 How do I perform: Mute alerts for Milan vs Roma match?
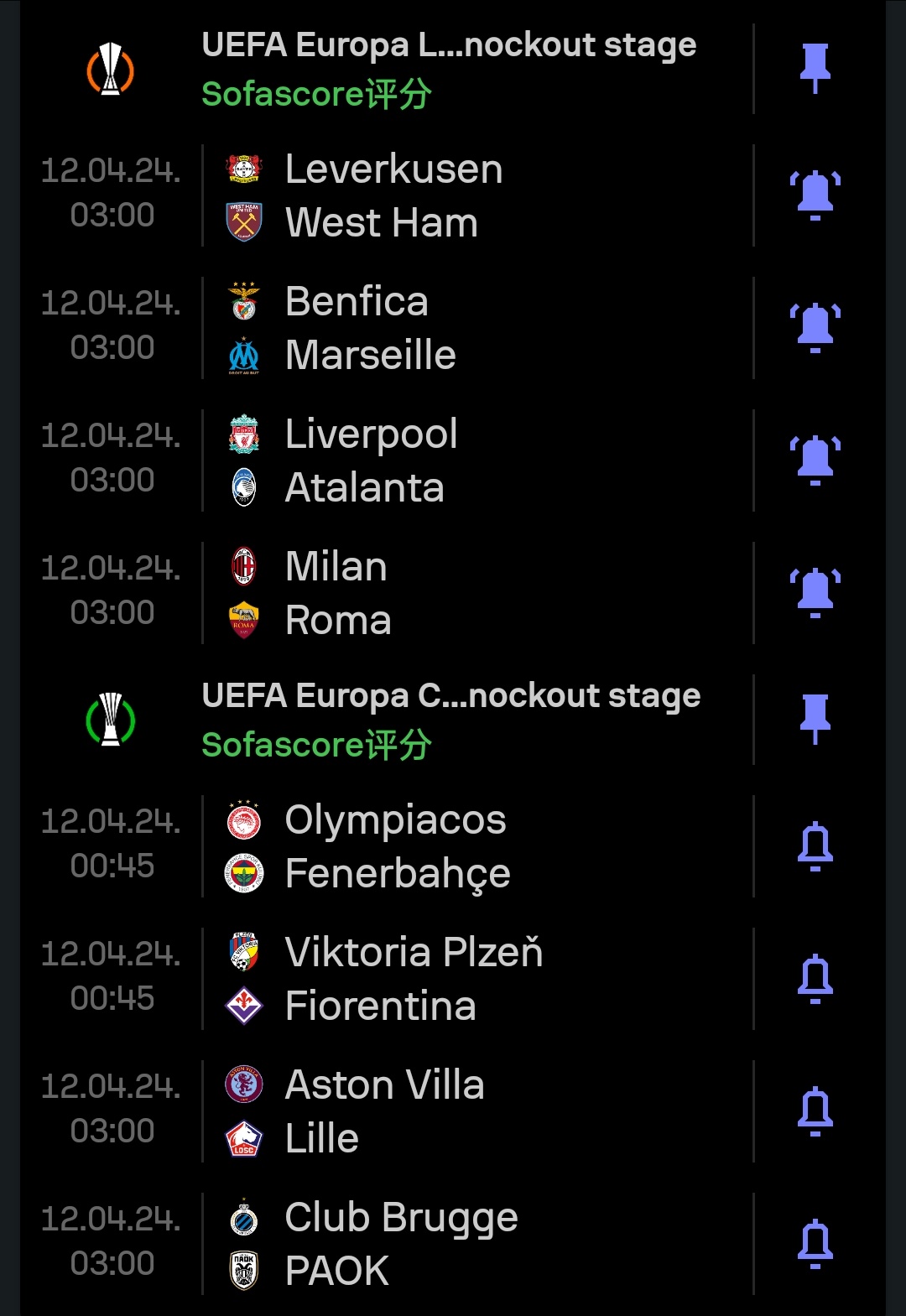tap(815, 593)
